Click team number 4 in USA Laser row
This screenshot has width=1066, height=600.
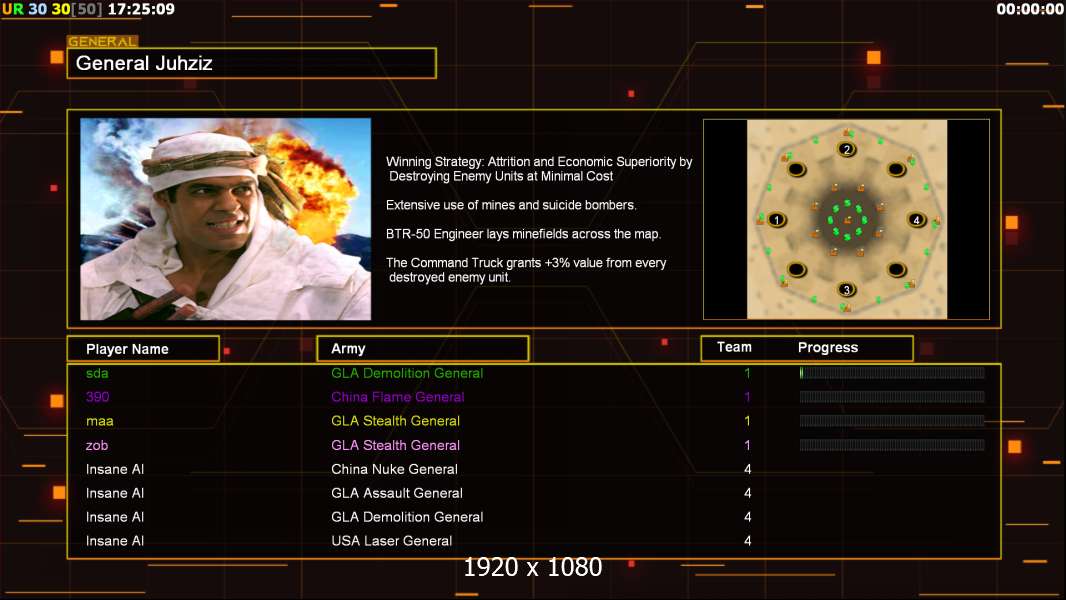point(748,541)
